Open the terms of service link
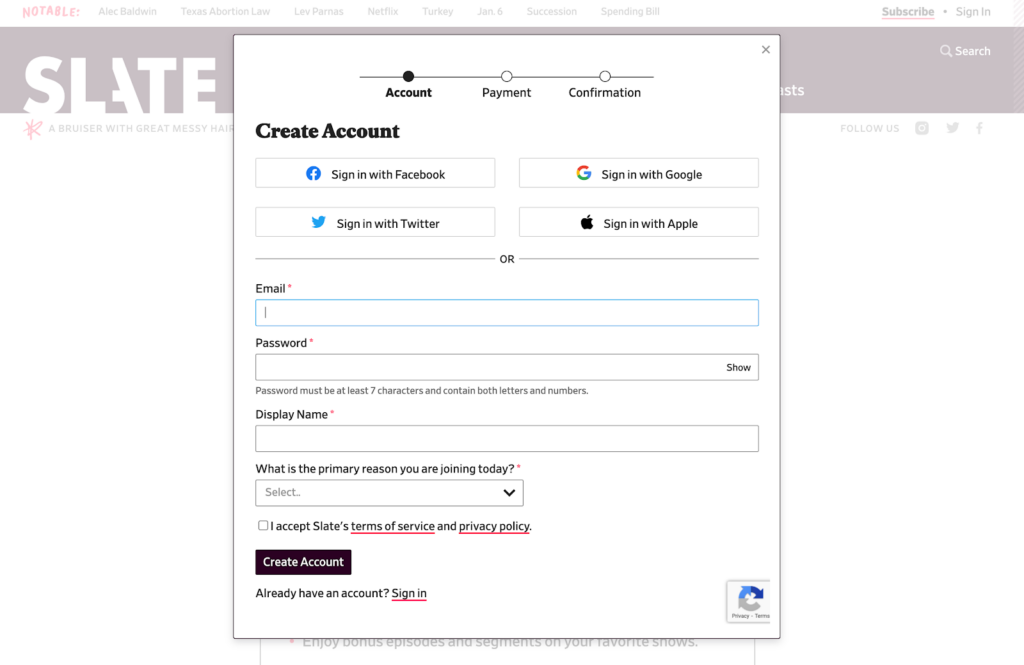 coord(392,526)
